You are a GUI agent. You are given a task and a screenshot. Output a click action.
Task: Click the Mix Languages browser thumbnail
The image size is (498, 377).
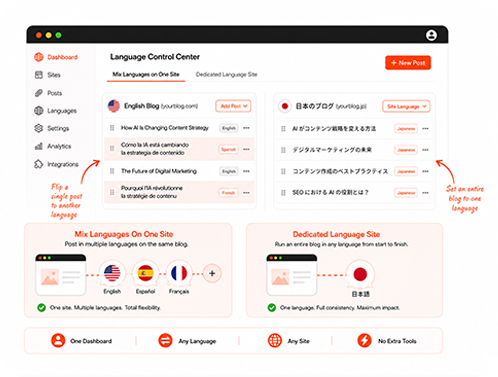coord(61,275)
